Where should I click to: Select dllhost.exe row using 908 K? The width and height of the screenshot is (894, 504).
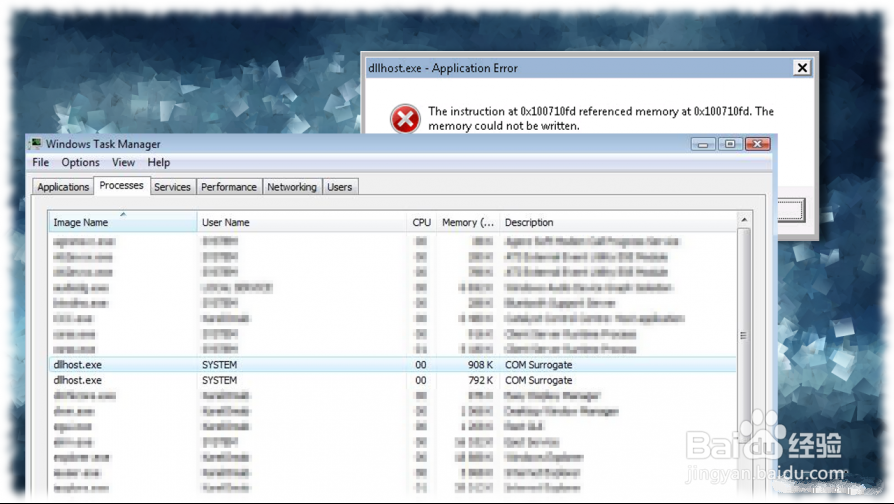click(392, 365)
